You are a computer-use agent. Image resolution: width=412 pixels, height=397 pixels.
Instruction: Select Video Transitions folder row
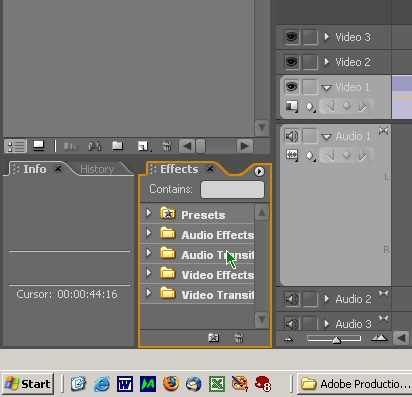(x=197, y=294)
